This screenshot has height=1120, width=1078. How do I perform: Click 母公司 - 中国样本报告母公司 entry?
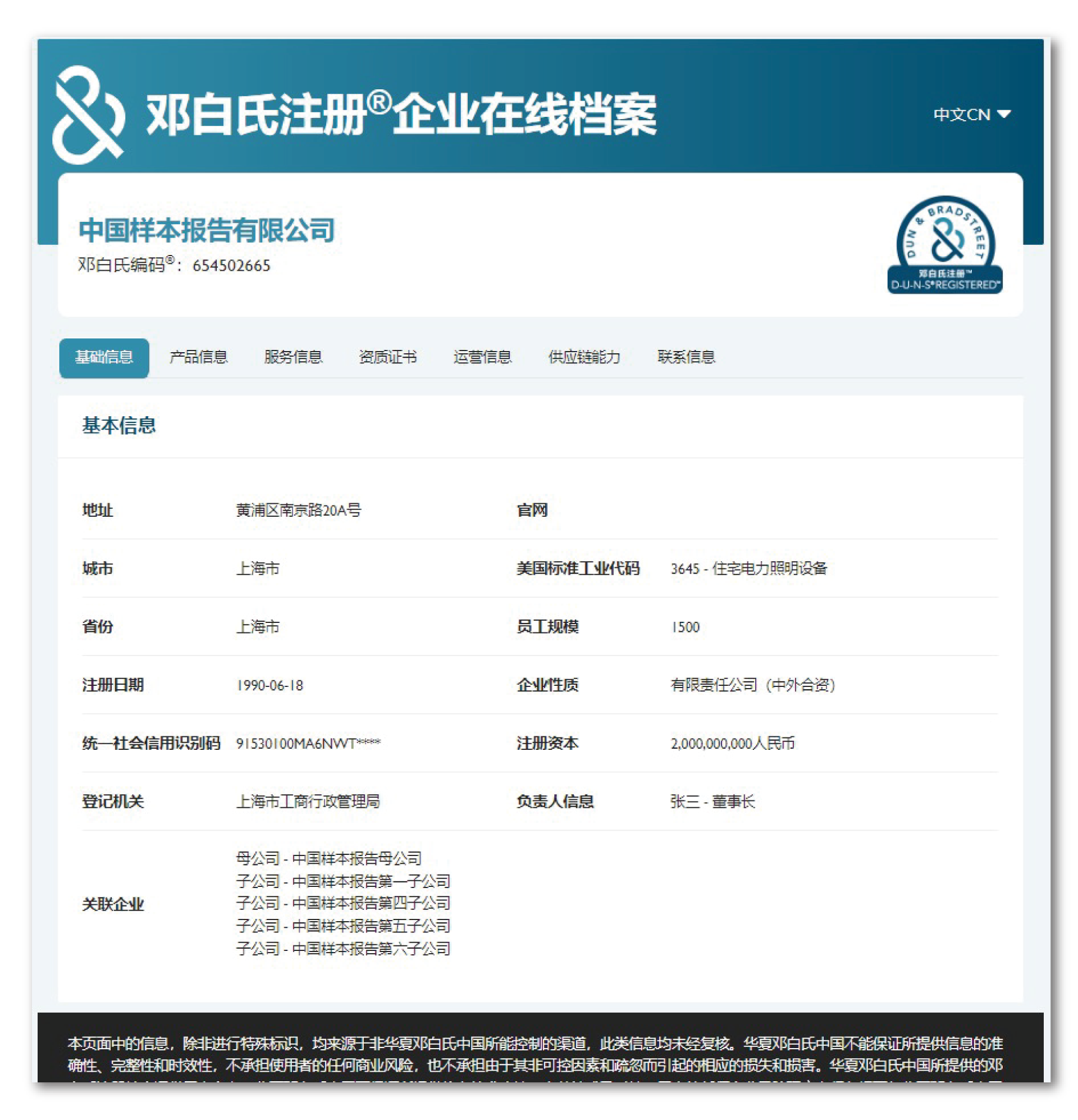click(x=329, y=859)
